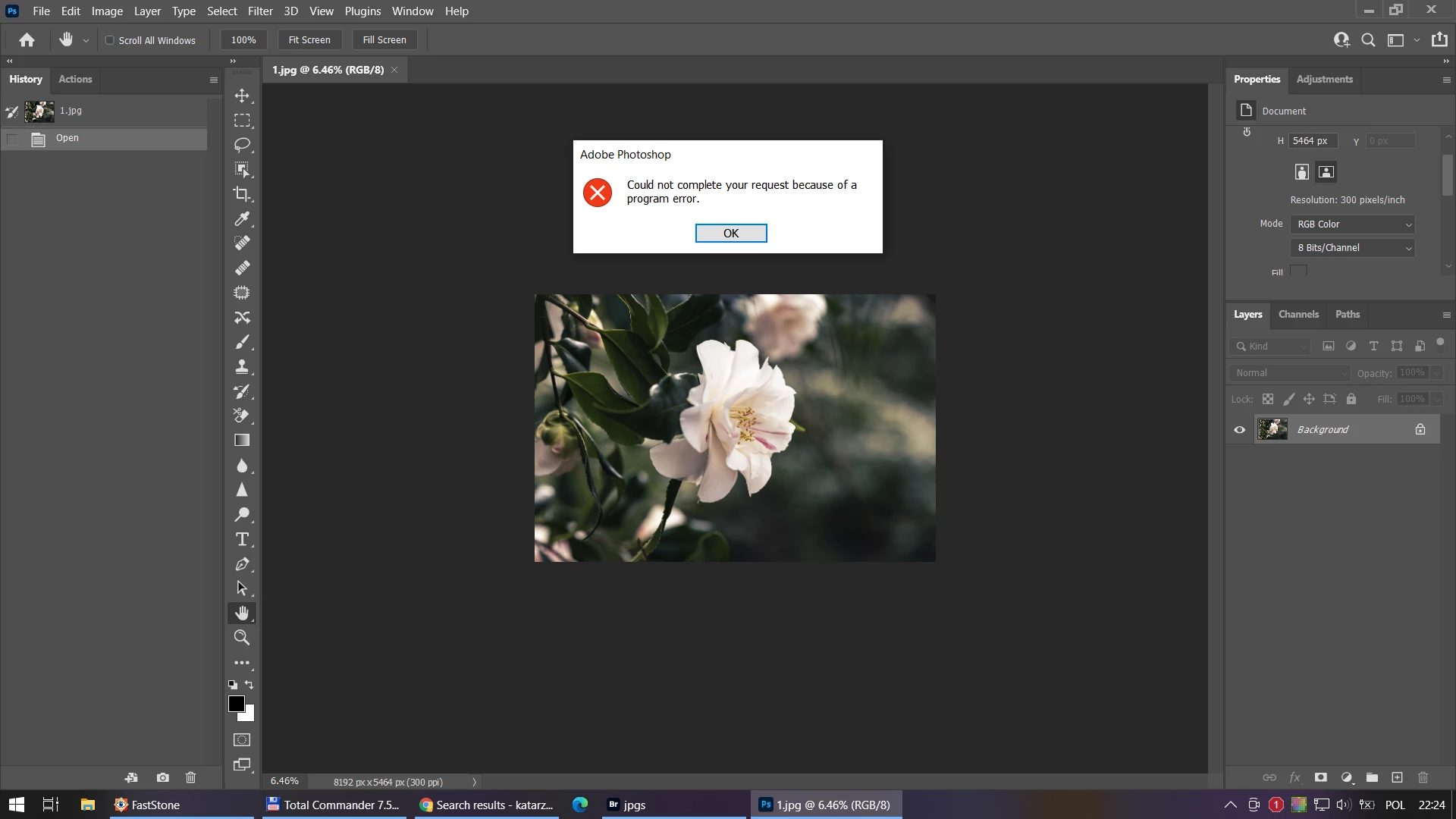
Task: Switch to the Channels tab
Action: point(1298,315)
